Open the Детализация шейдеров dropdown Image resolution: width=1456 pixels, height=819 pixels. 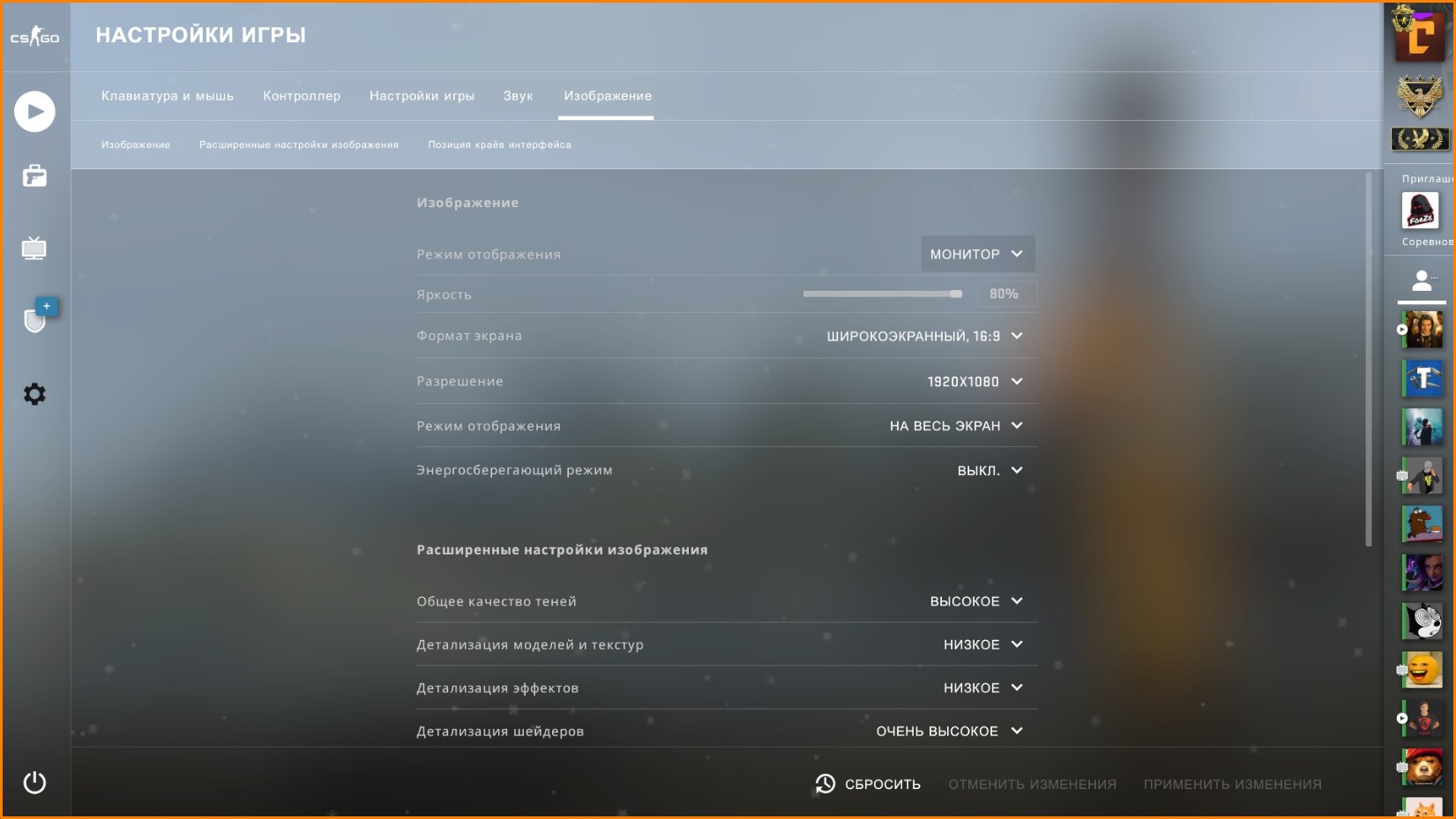point(950,732)
